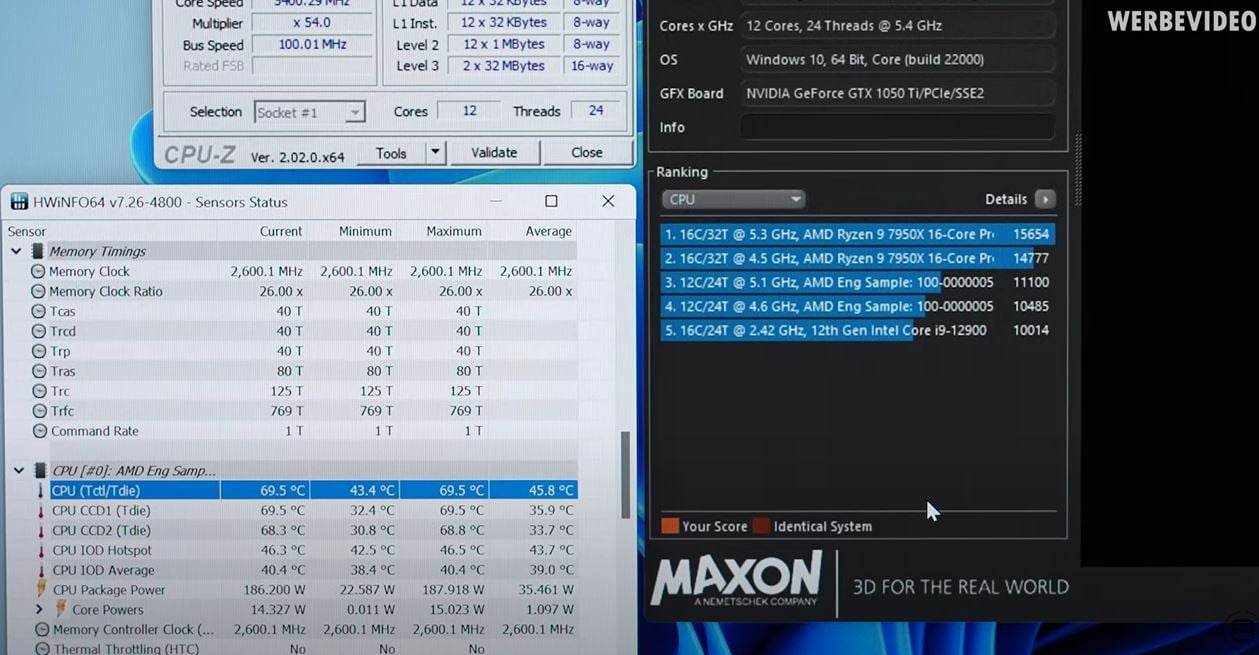The height and width of the screenshot is (655, 1259).
Task: Click the icon beside Thermal Throttling (HTC)
Action: (42, 649)
